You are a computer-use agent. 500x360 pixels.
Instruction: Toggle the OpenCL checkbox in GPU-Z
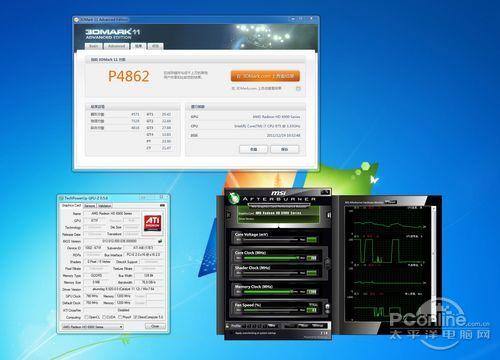point(87,317)
